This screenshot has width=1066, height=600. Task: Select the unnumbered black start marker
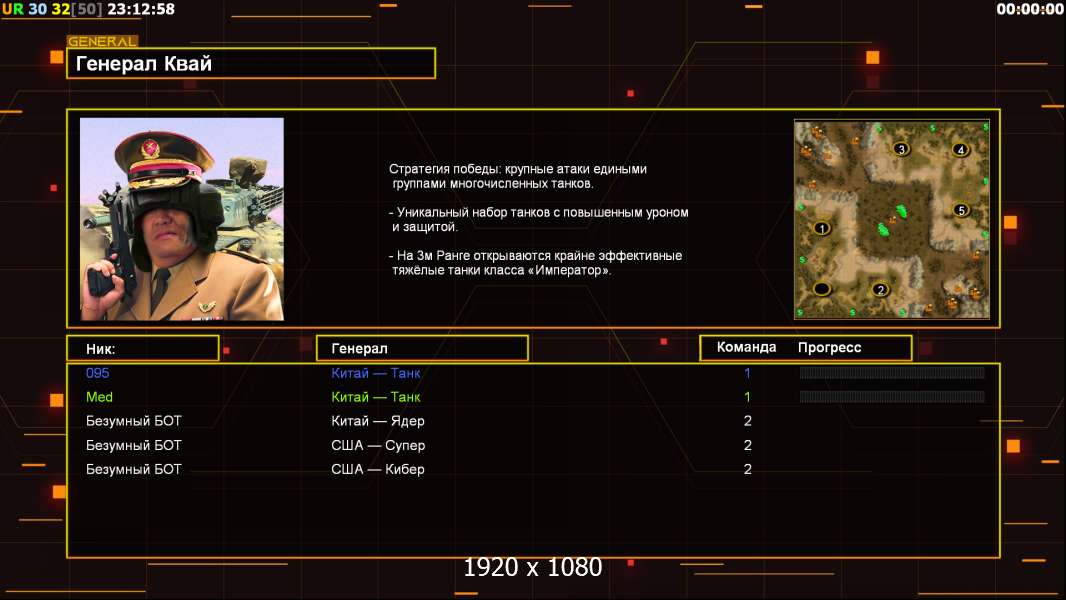(822, 289)
